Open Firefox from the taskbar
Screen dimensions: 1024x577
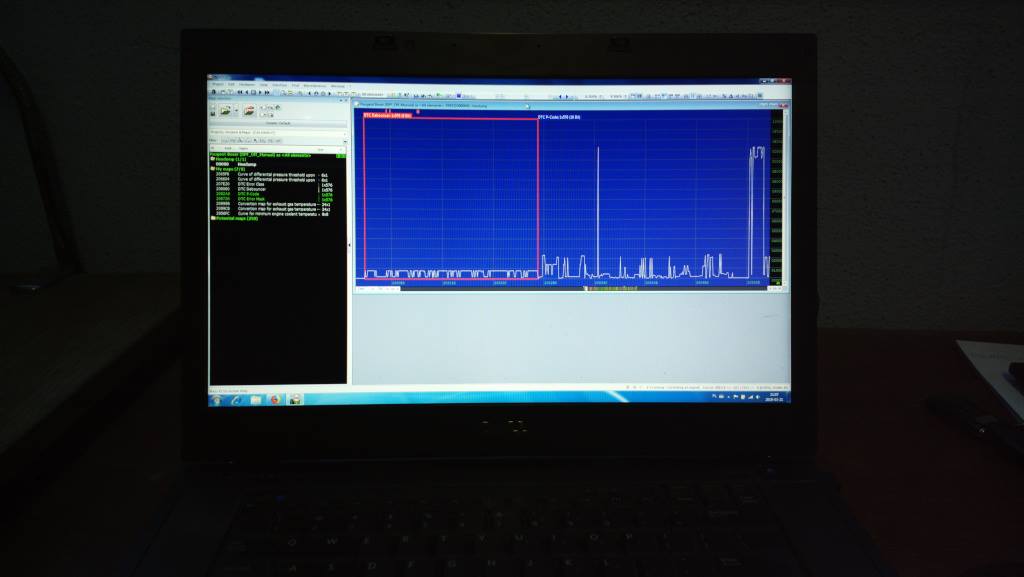[x=275, y=399]
